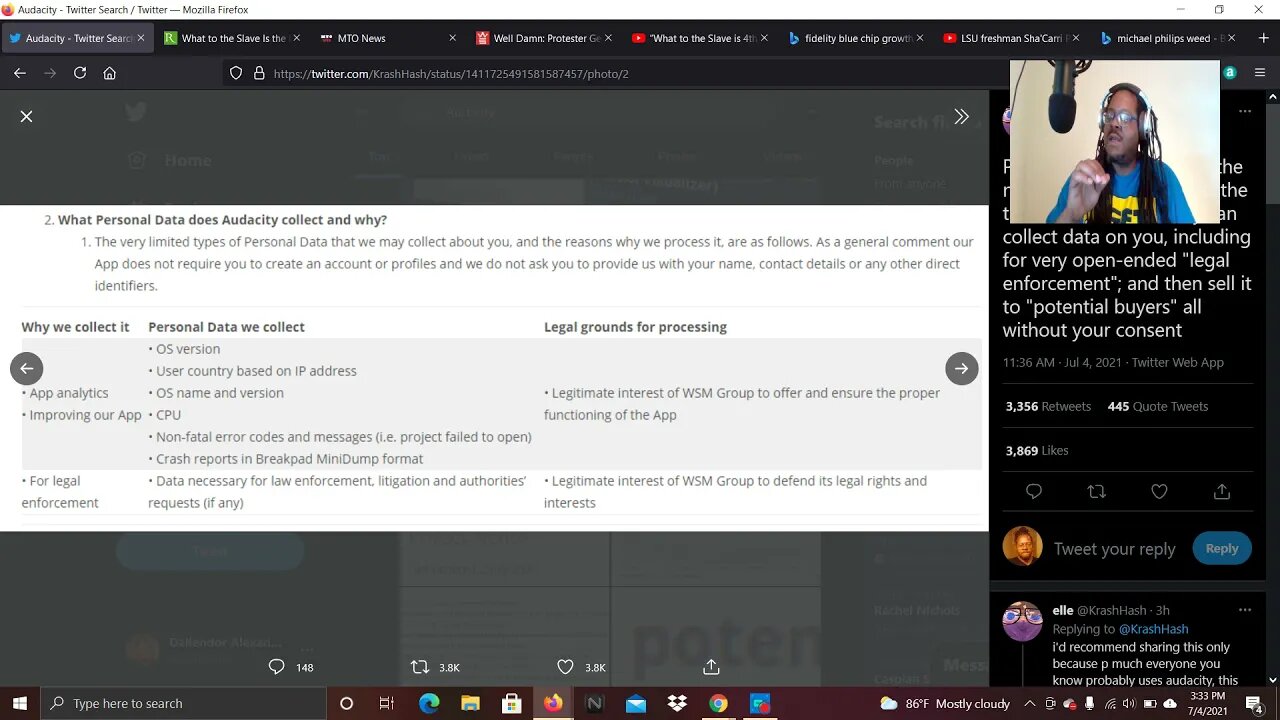Go back in browser history
This screenshot has width=1280, height=720.
pos(20,73)
